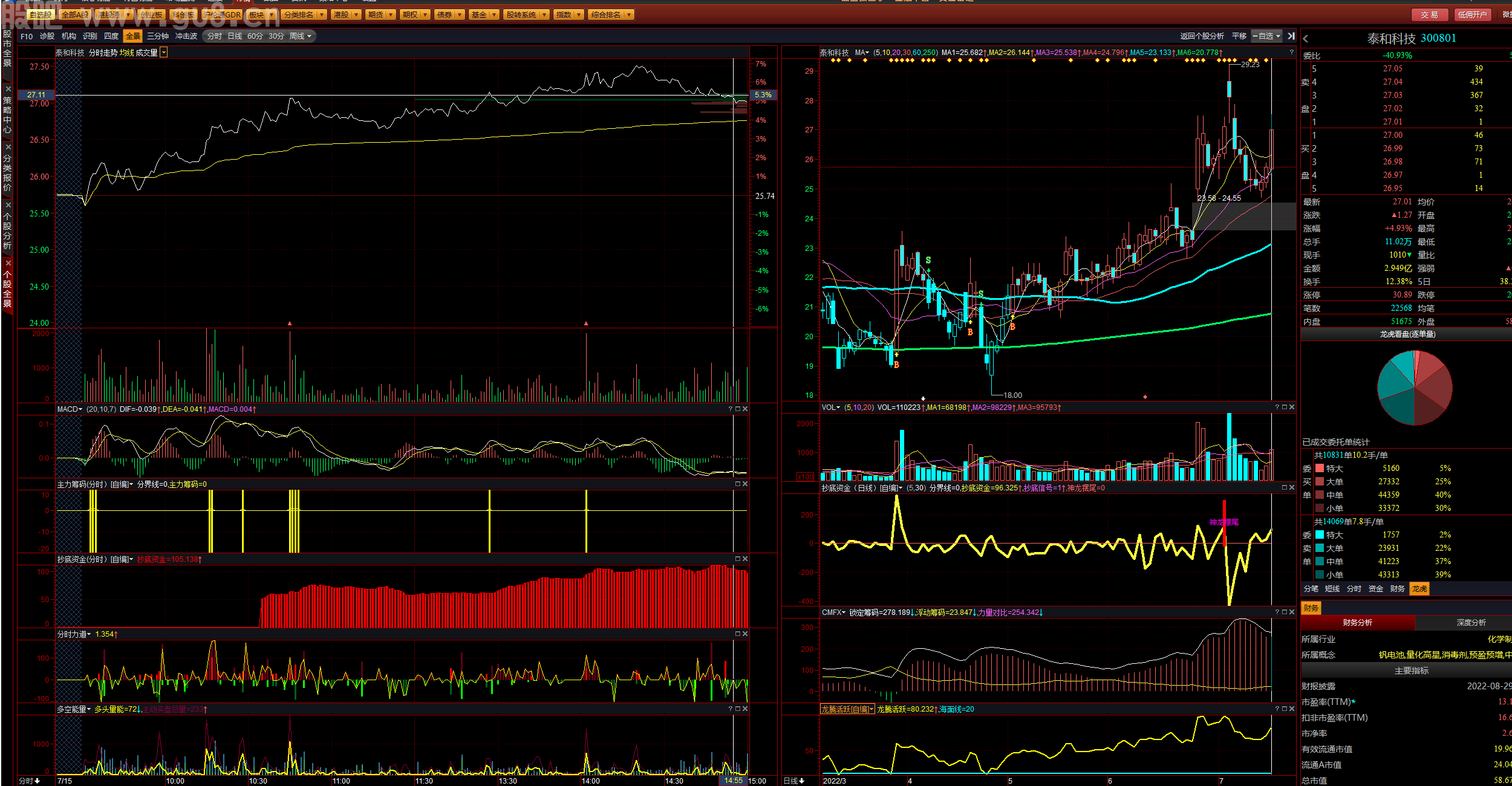Open the 分笔 tab
1512x786 pixels.
1311,589
